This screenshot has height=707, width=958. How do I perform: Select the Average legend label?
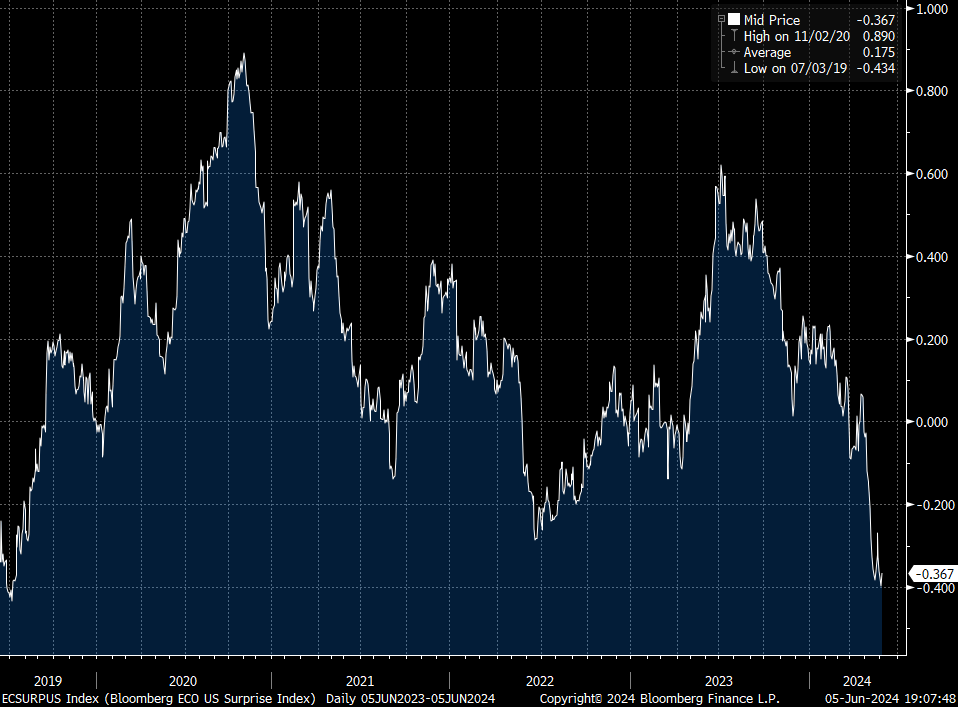point(767,53)
